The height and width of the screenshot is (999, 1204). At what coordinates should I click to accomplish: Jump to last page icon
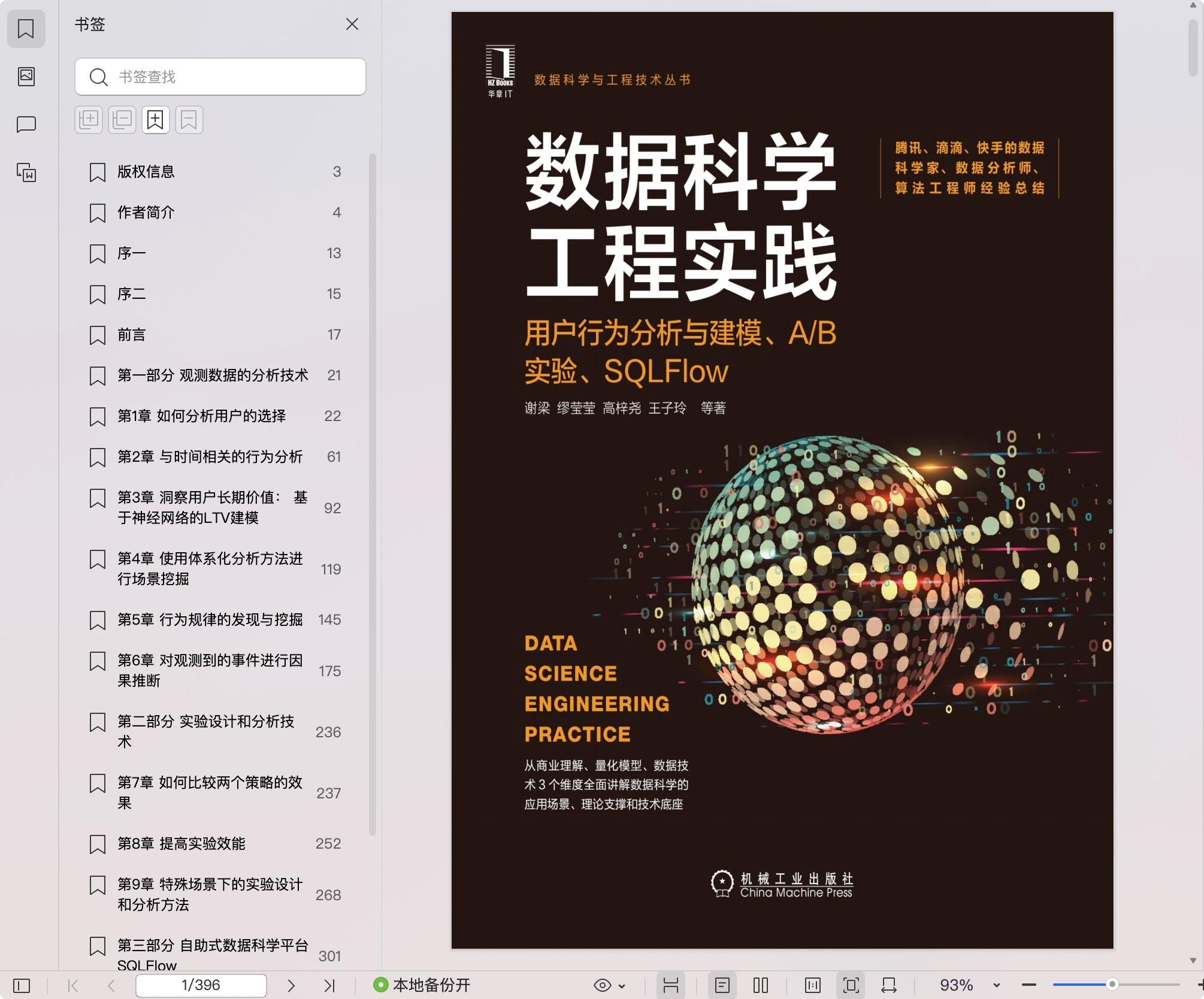pyautogui.click(x=329, y=985)
